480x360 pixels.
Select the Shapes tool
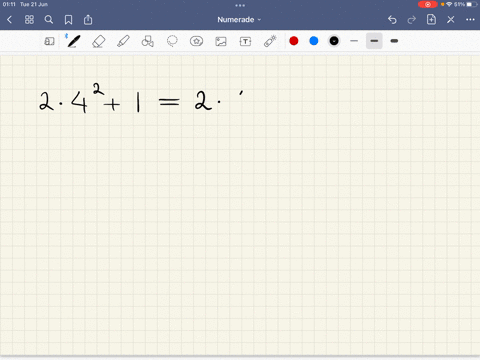(147, 41)
